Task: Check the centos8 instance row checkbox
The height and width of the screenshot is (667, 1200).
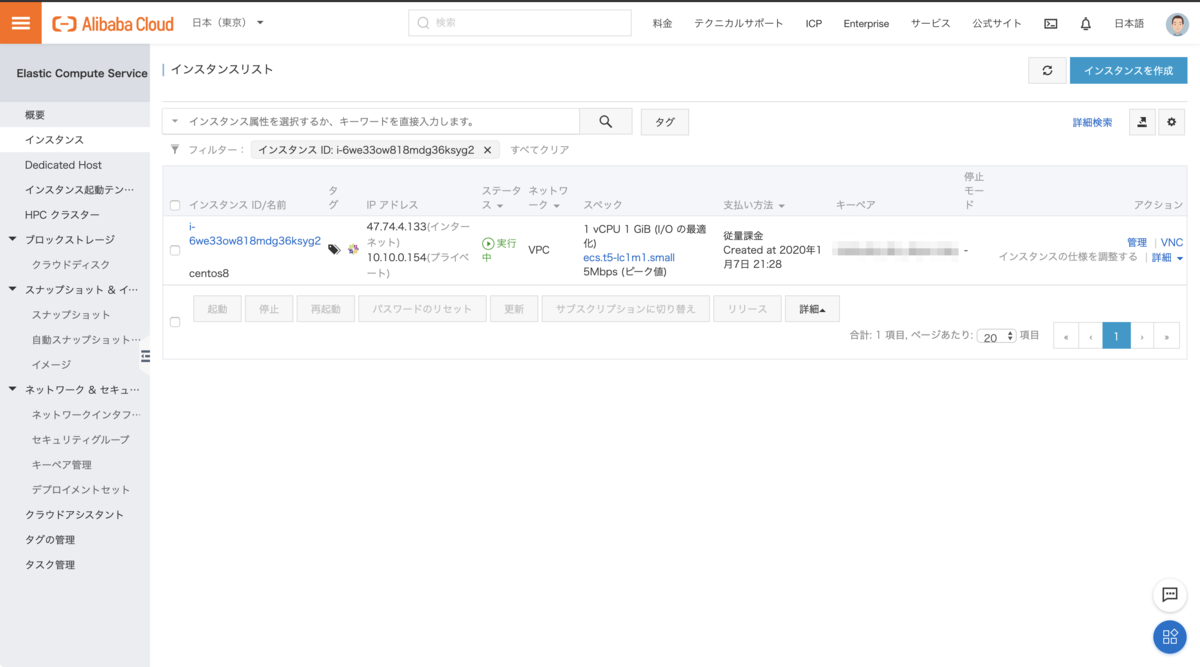Action: coord(175,250)
